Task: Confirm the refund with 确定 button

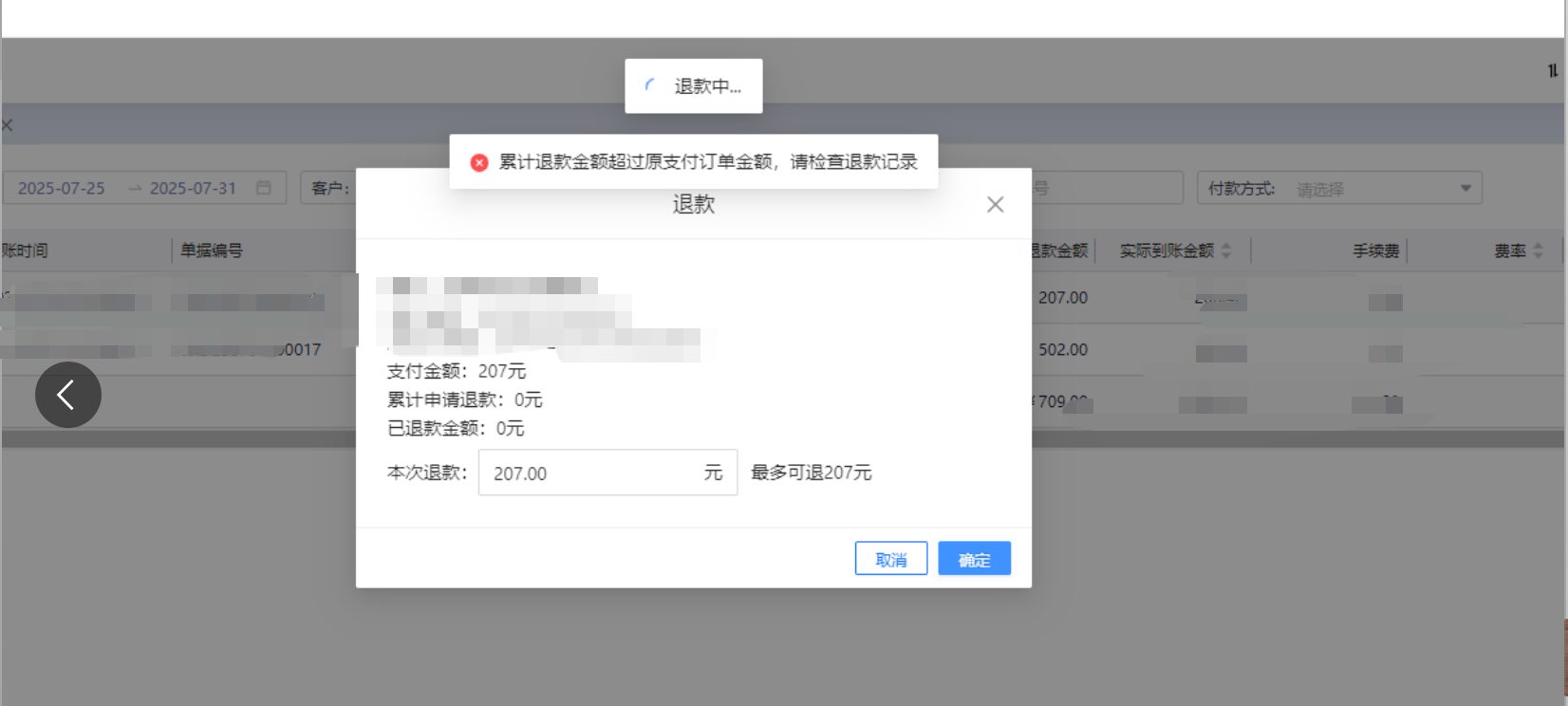Action: point(974,559)
